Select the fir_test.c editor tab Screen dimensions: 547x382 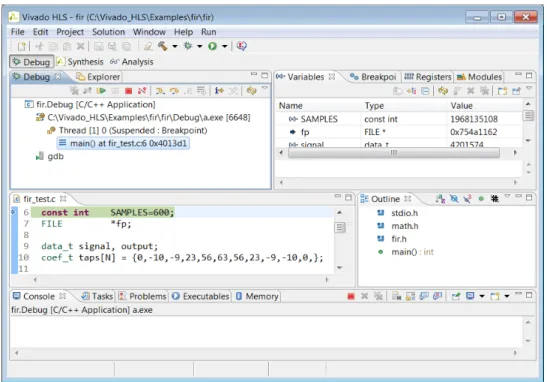click(x=39, y=199)
